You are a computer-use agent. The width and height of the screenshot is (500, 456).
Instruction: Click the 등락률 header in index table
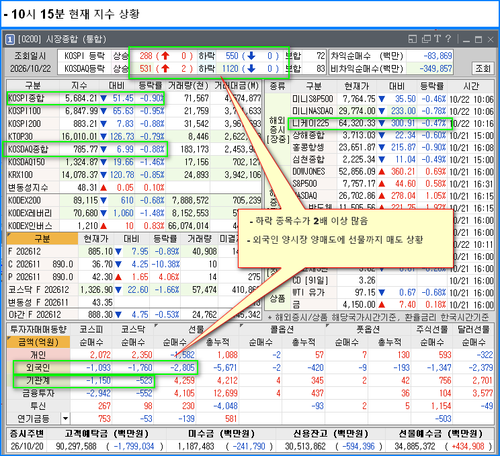(x=150, y=86)
